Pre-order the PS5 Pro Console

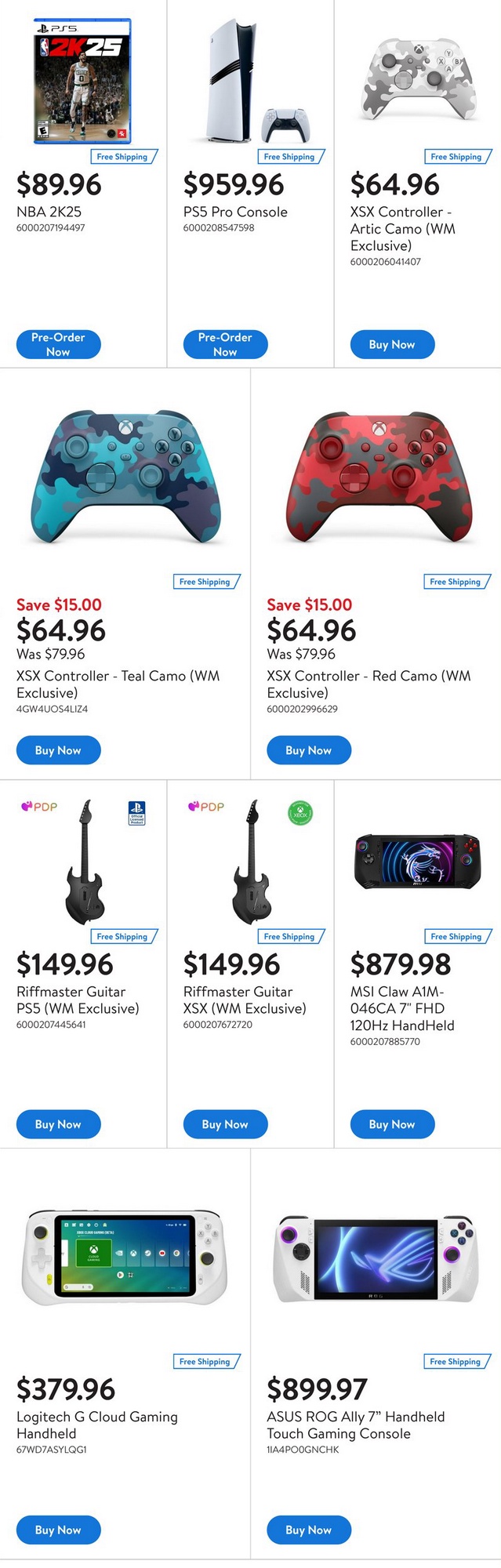click(x=225, y=344)
